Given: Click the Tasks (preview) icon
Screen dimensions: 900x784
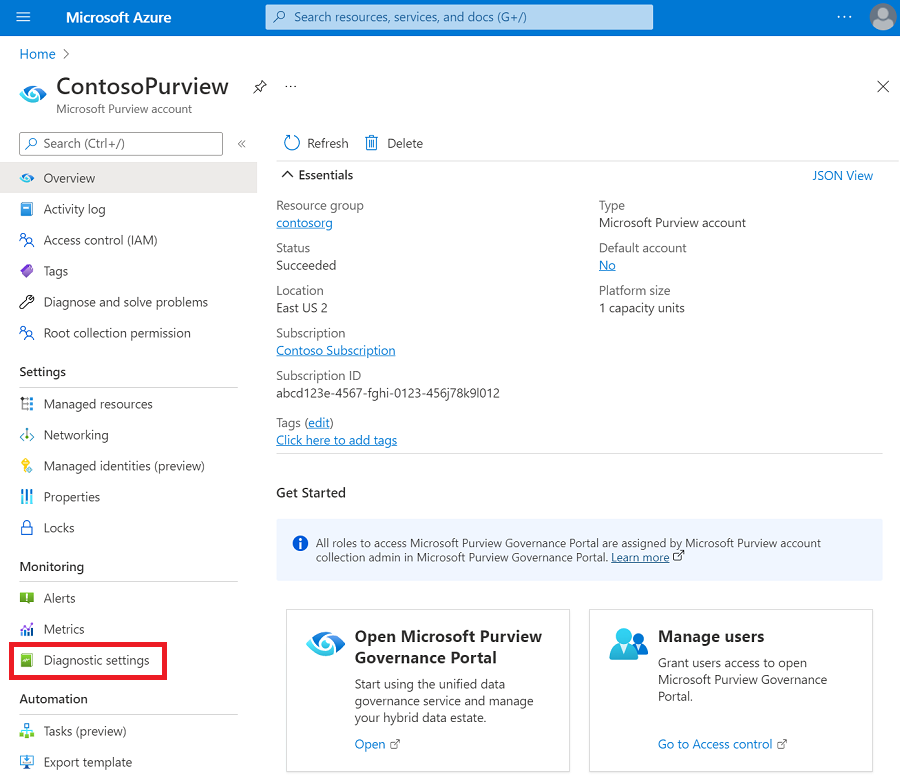Looking at the screenshot, I should (27, 731).
